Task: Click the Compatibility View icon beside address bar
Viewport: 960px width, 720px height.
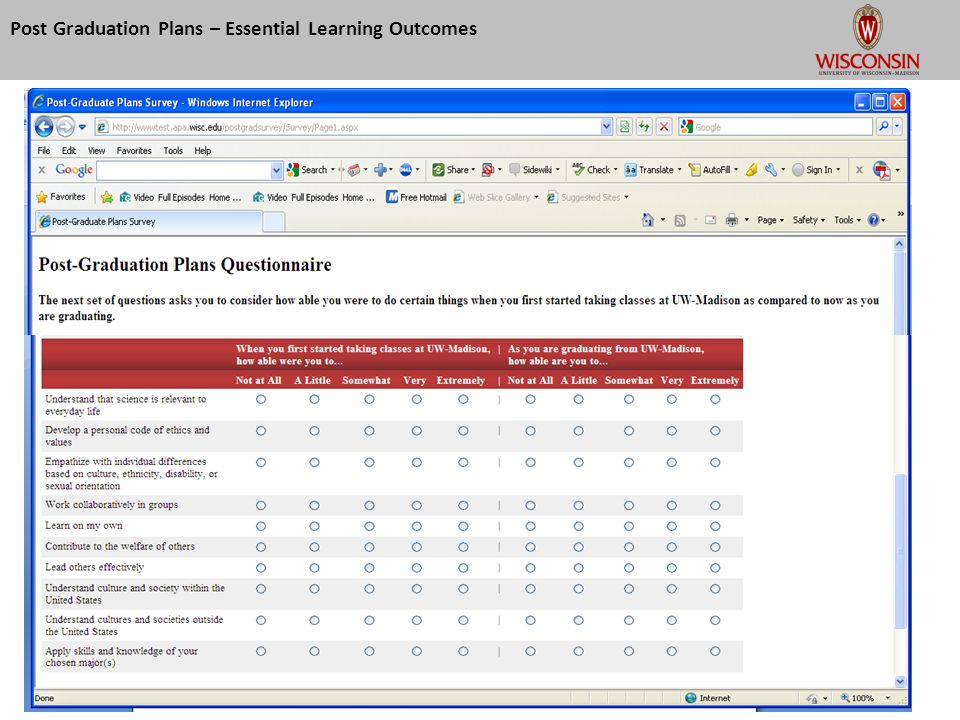Action: (624, 127)
